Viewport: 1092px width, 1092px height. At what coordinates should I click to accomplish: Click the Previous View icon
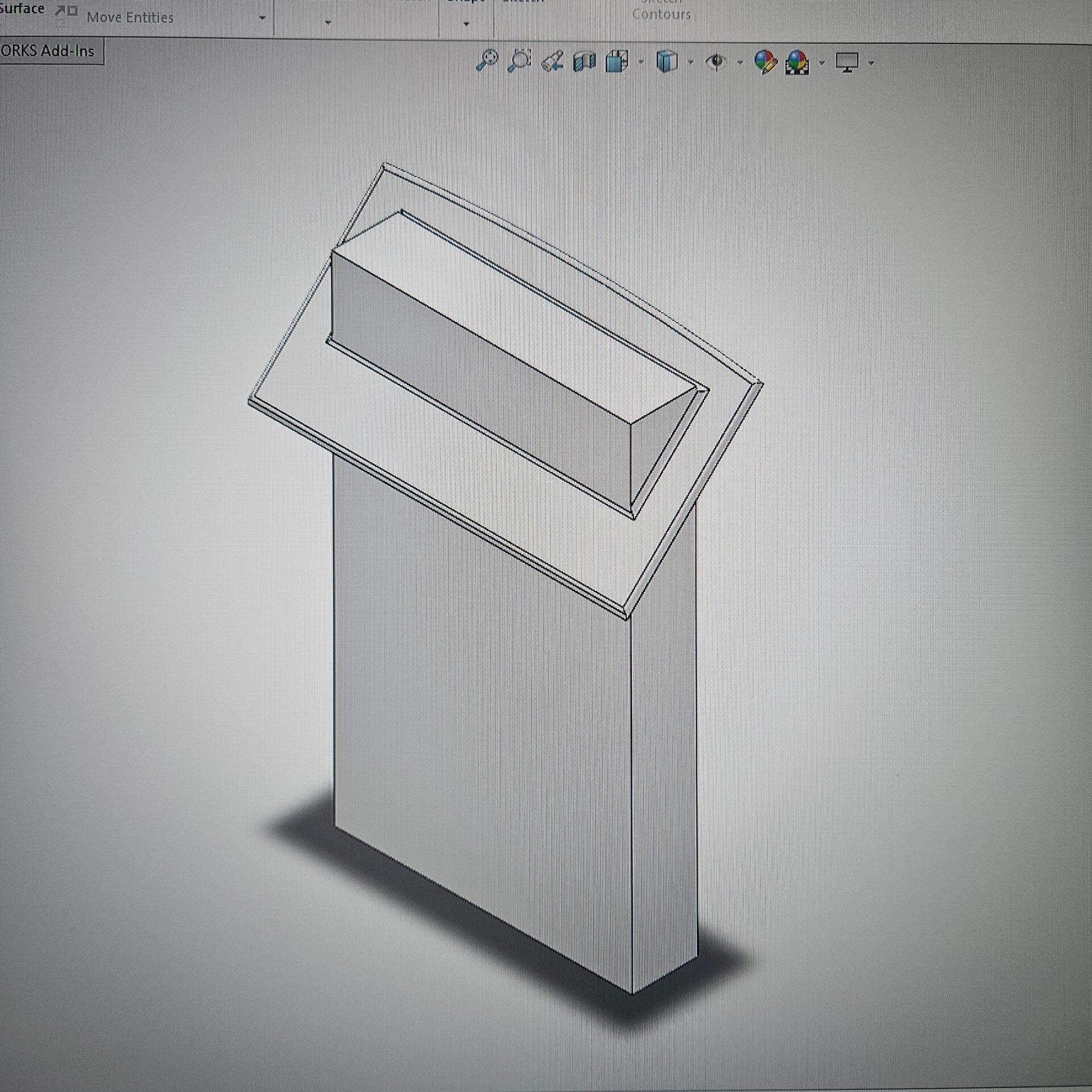point(552,61)
